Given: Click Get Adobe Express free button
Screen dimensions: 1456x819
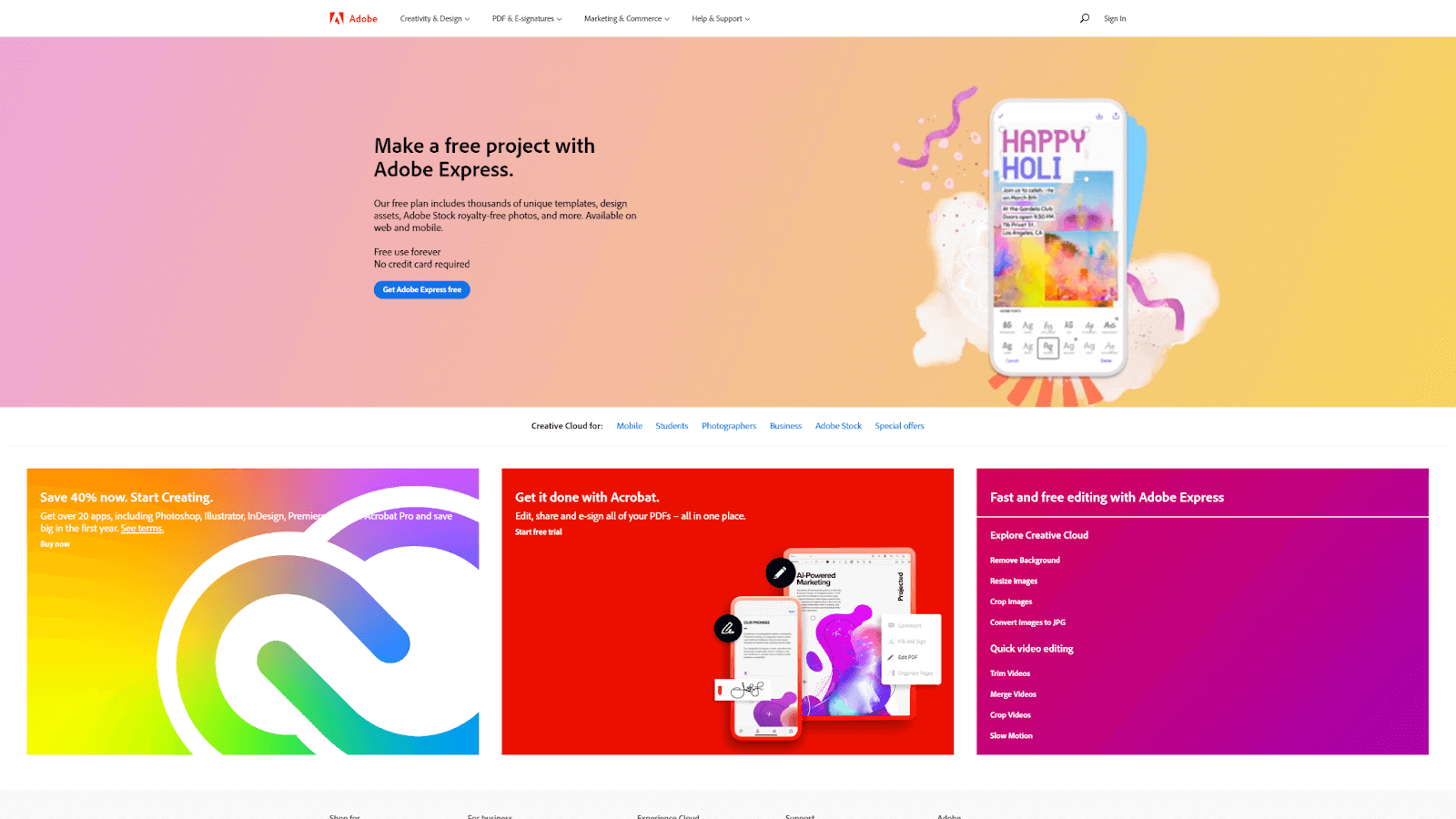Looking at the screenshot, I should point(422,289).
